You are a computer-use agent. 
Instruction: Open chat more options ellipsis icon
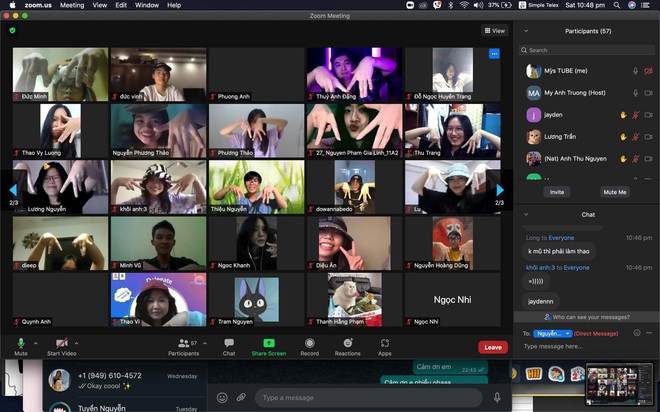tap(649, 333)
